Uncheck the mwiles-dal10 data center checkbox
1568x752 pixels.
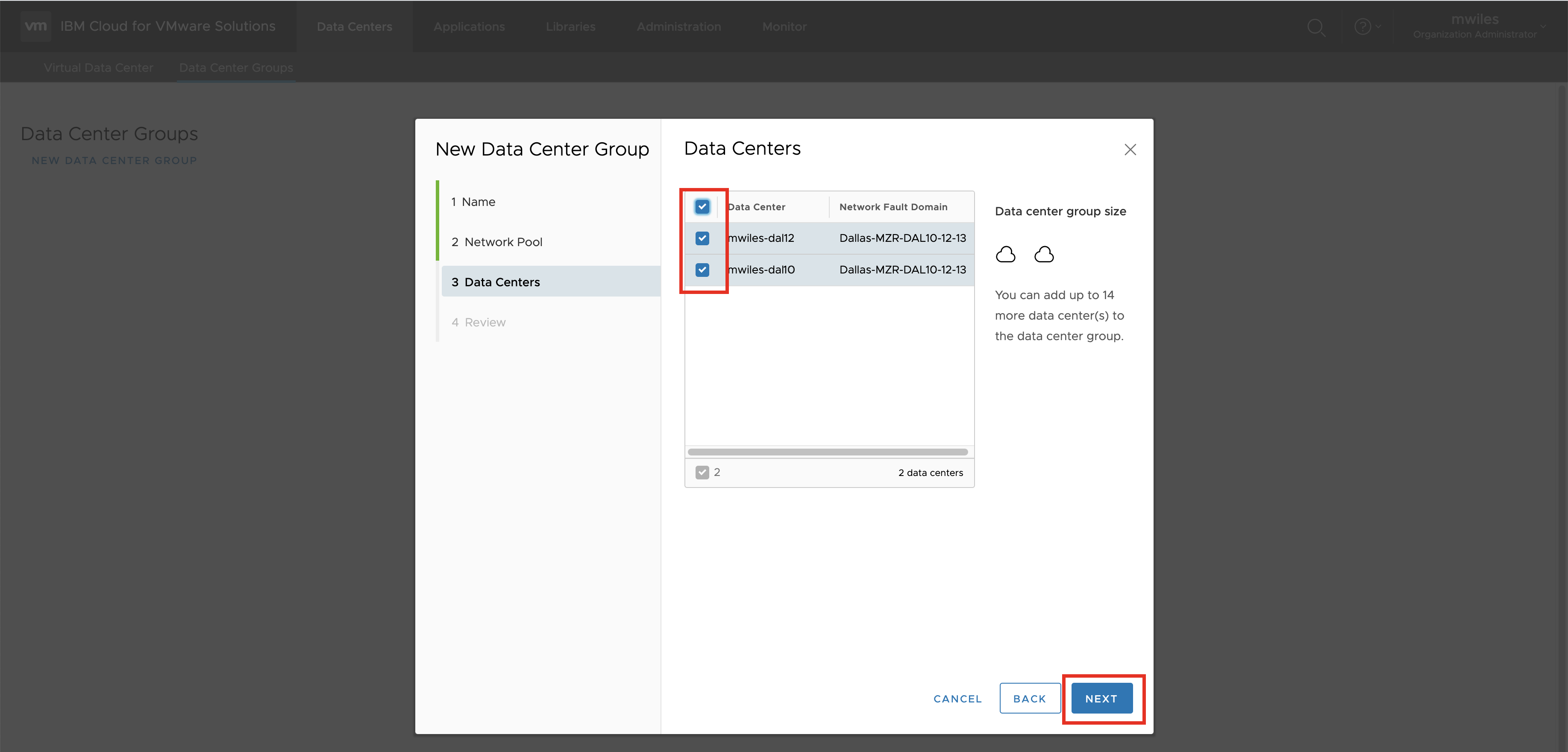pyautogui.click(x=702, y=270)
